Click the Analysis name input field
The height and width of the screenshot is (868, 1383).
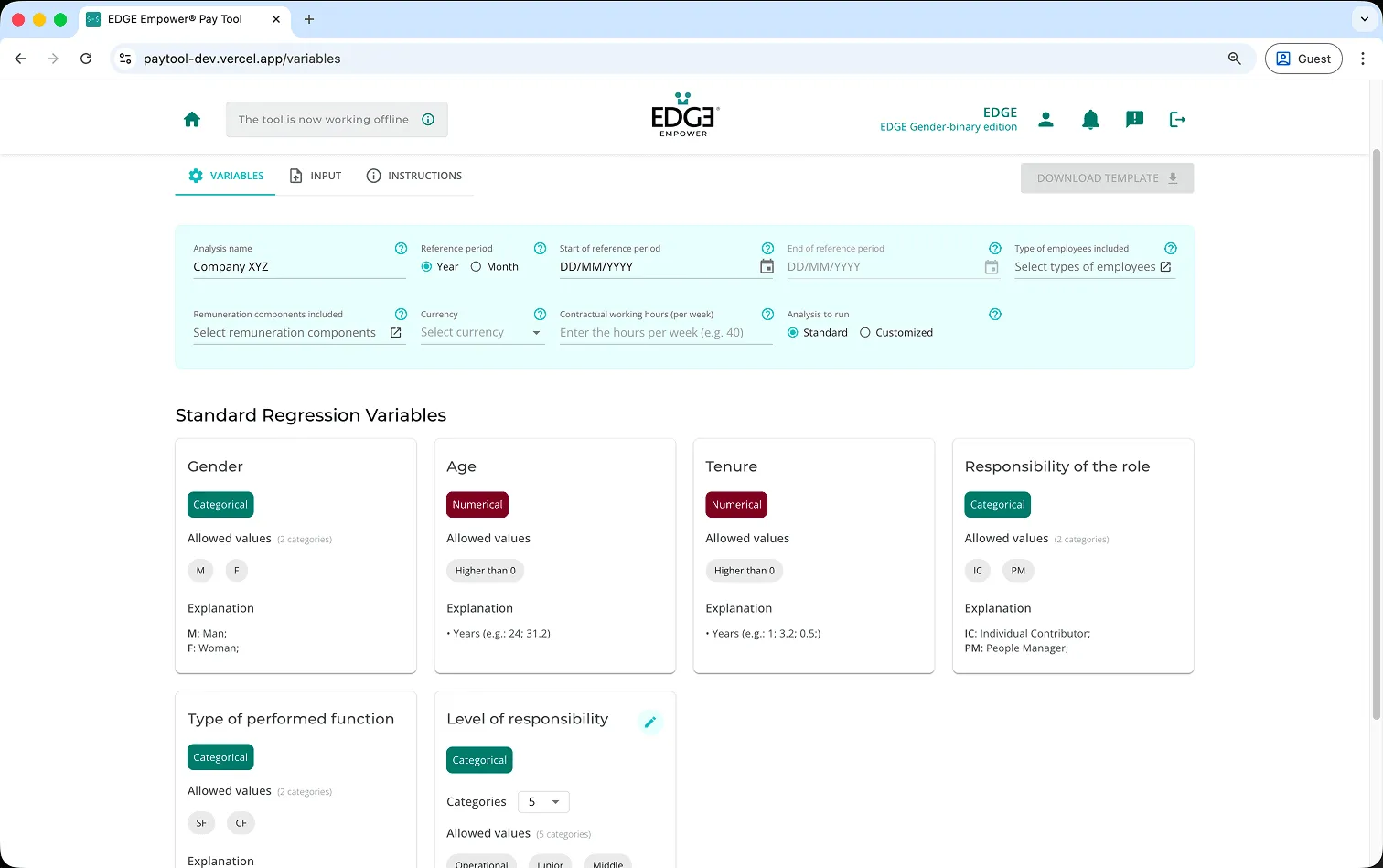point(299,267)
